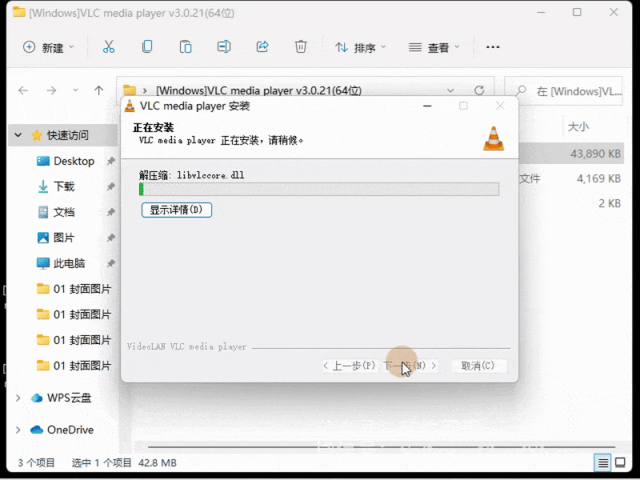
Task: Click the Share icon in toolbar
Action: click(x=263, y=47)
